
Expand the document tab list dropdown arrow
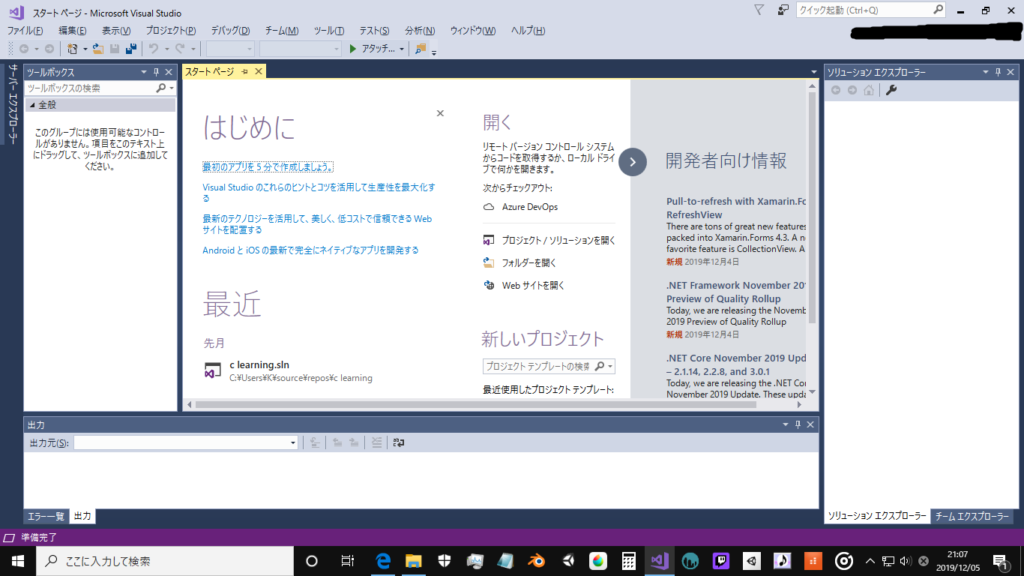click(814, 72)
